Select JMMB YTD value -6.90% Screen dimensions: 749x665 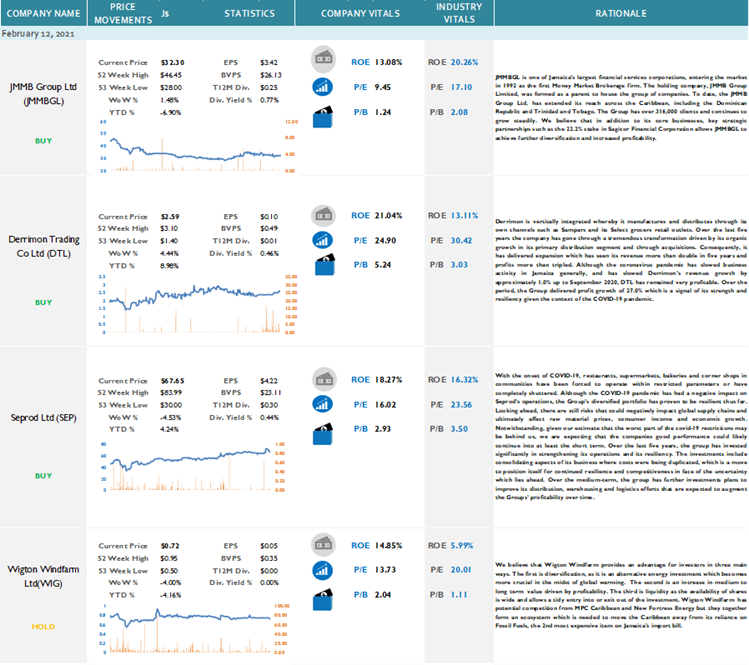pyautogui.click(x=171, y=112)
